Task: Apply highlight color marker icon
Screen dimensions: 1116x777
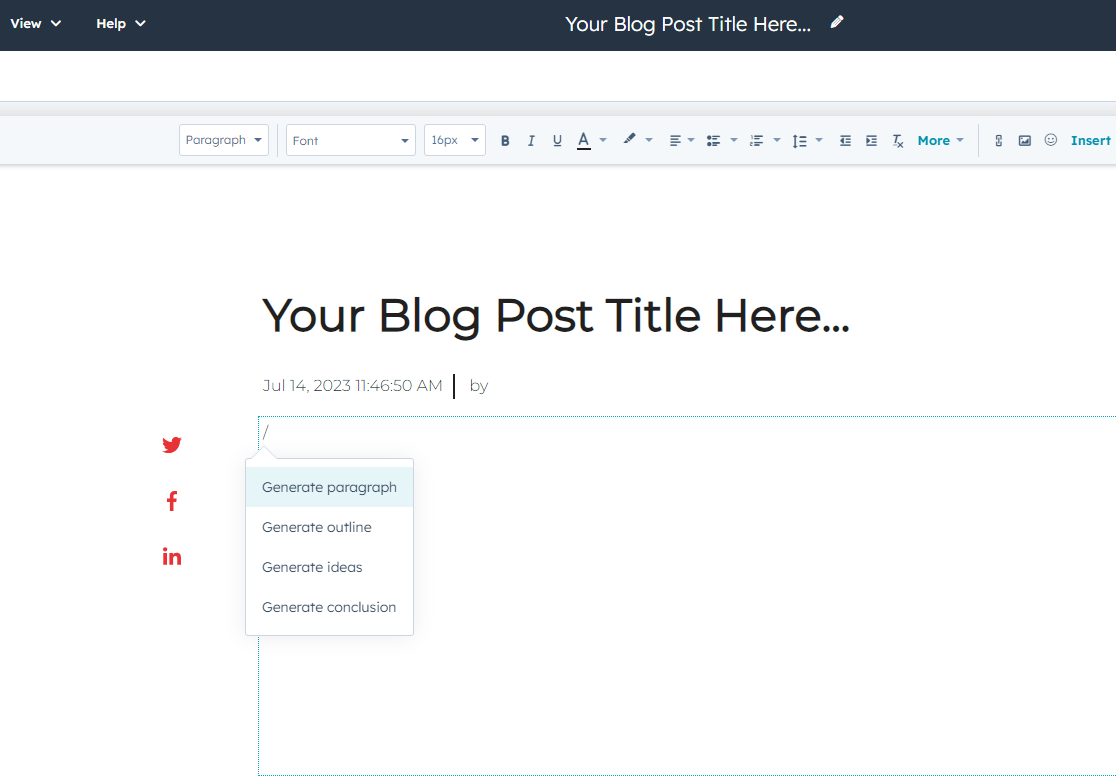Action: [629, 139]
